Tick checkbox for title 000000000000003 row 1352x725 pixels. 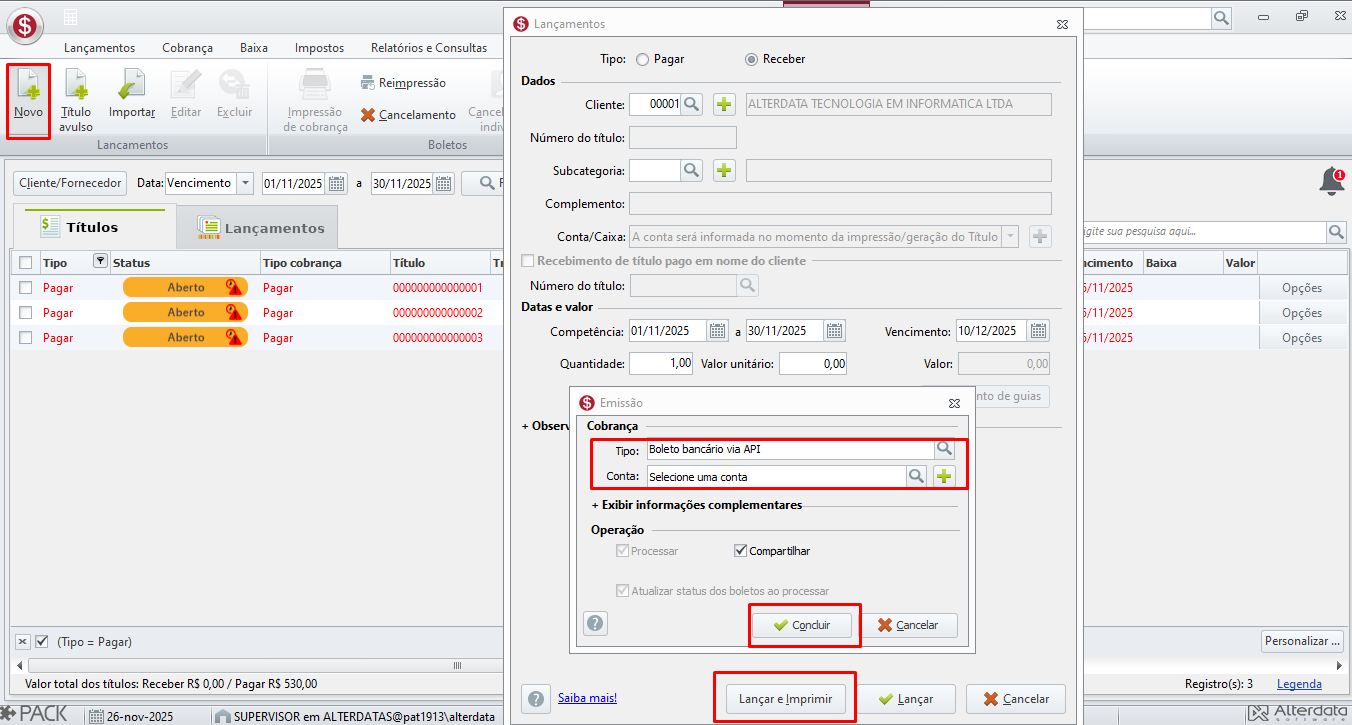25,338
